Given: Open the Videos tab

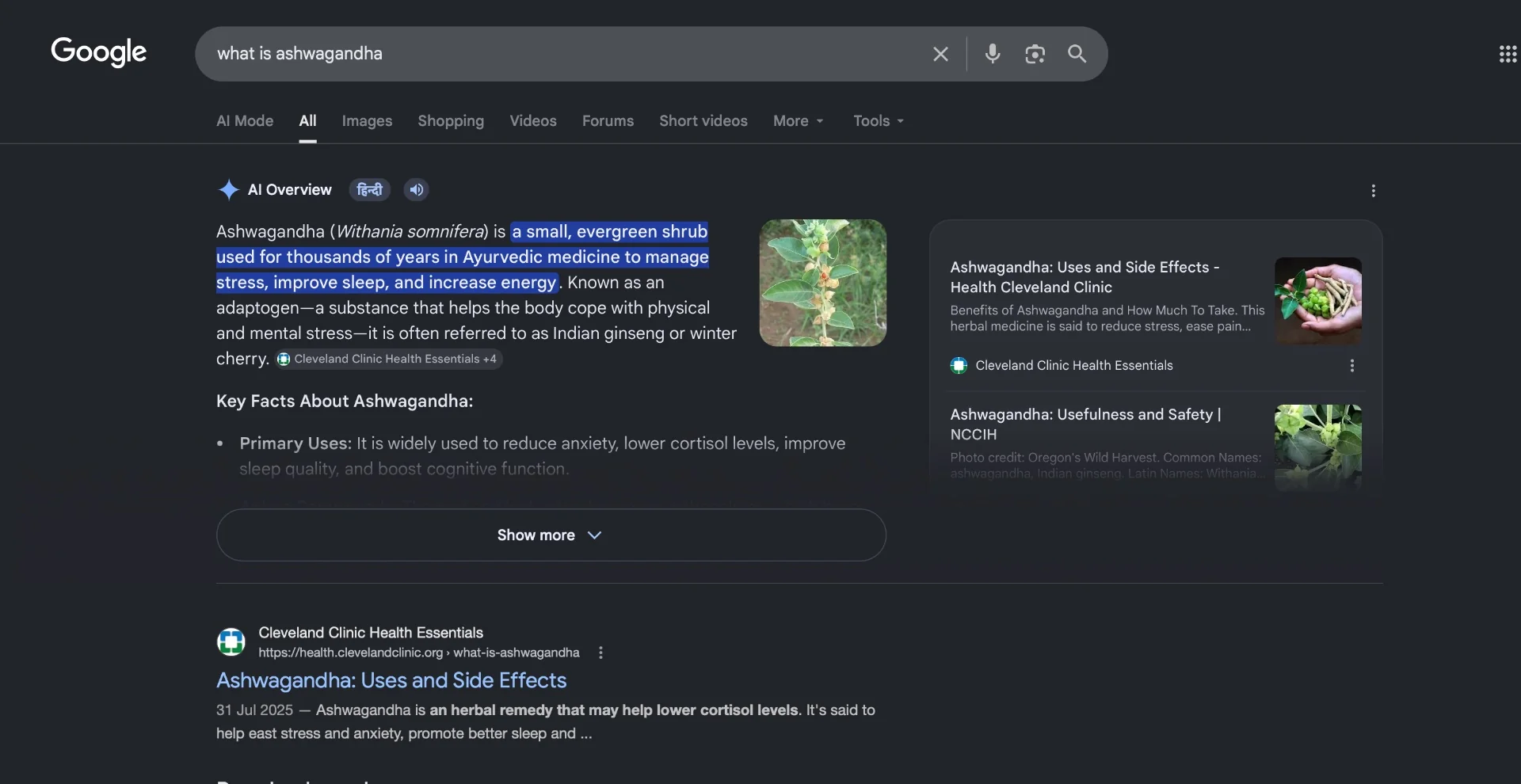Looking at the screenshot, I should click(533, 121).
